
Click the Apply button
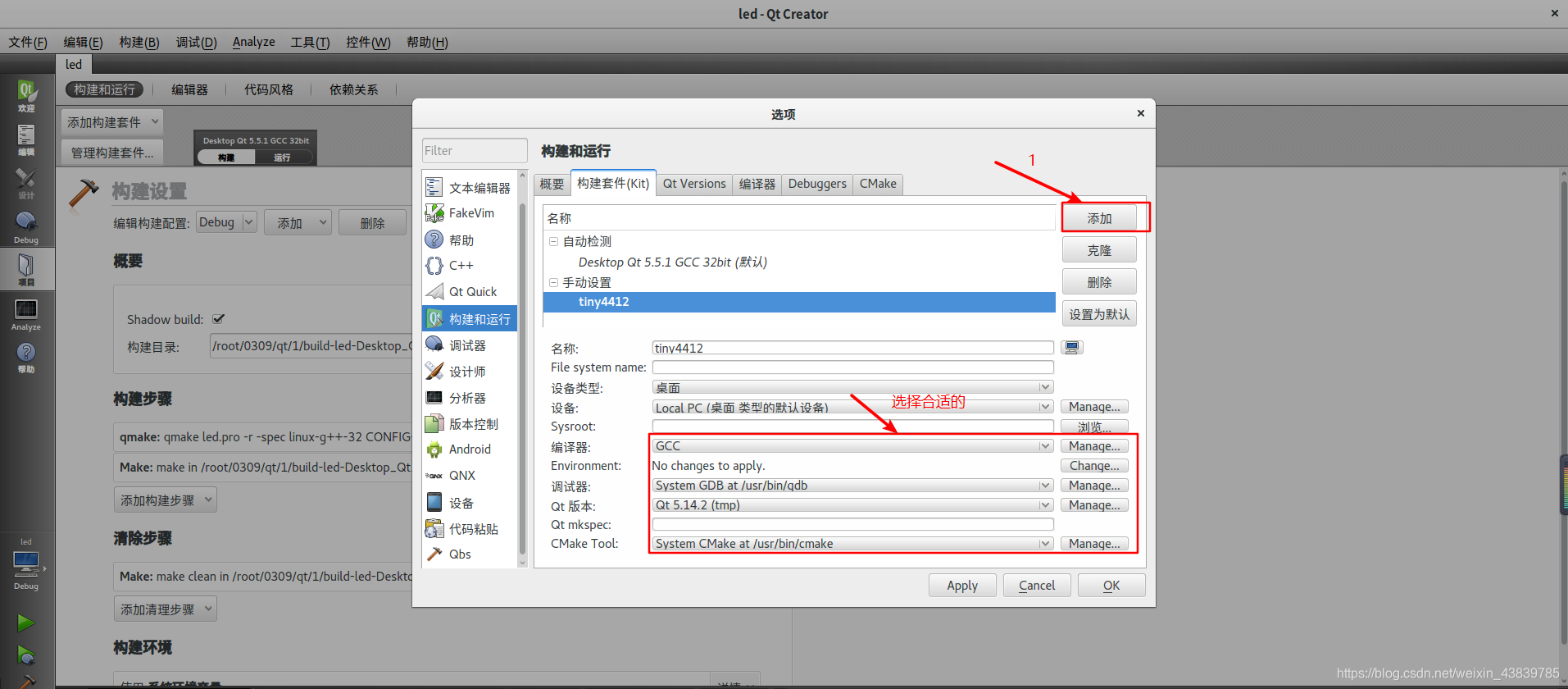(x=962, y=586)
